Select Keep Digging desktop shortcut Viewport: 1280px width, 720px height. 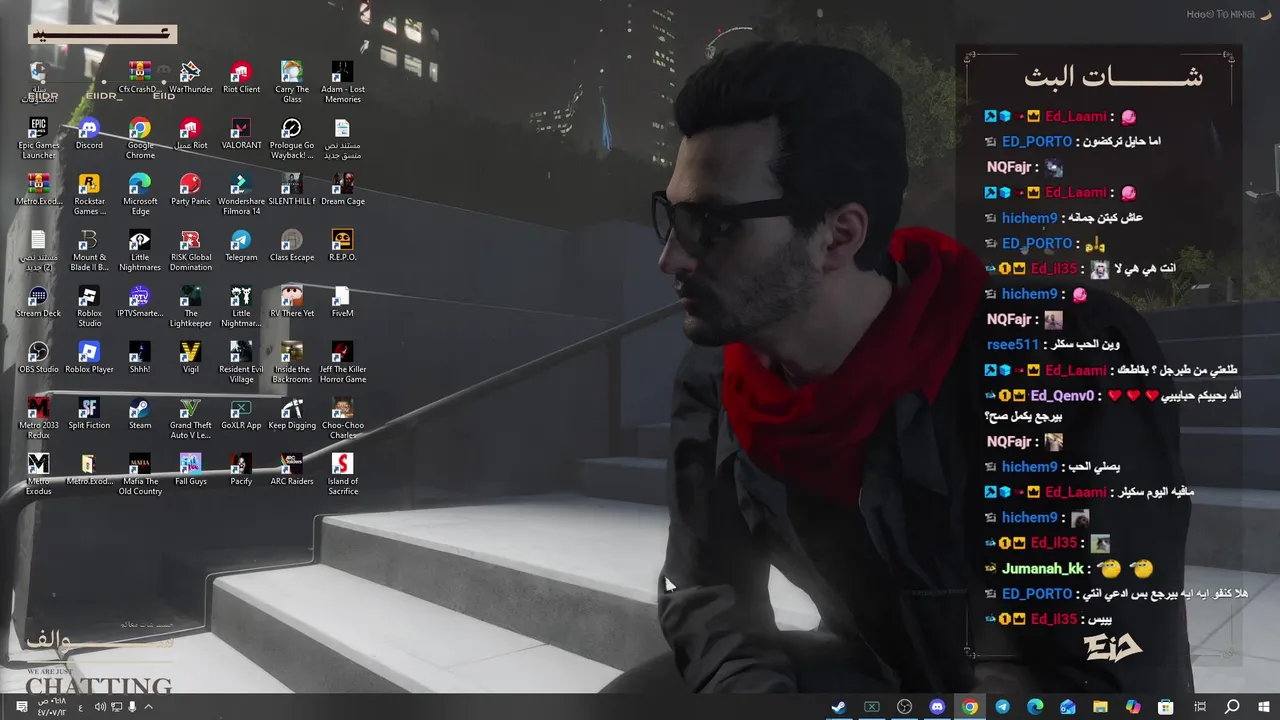[292, 414]
